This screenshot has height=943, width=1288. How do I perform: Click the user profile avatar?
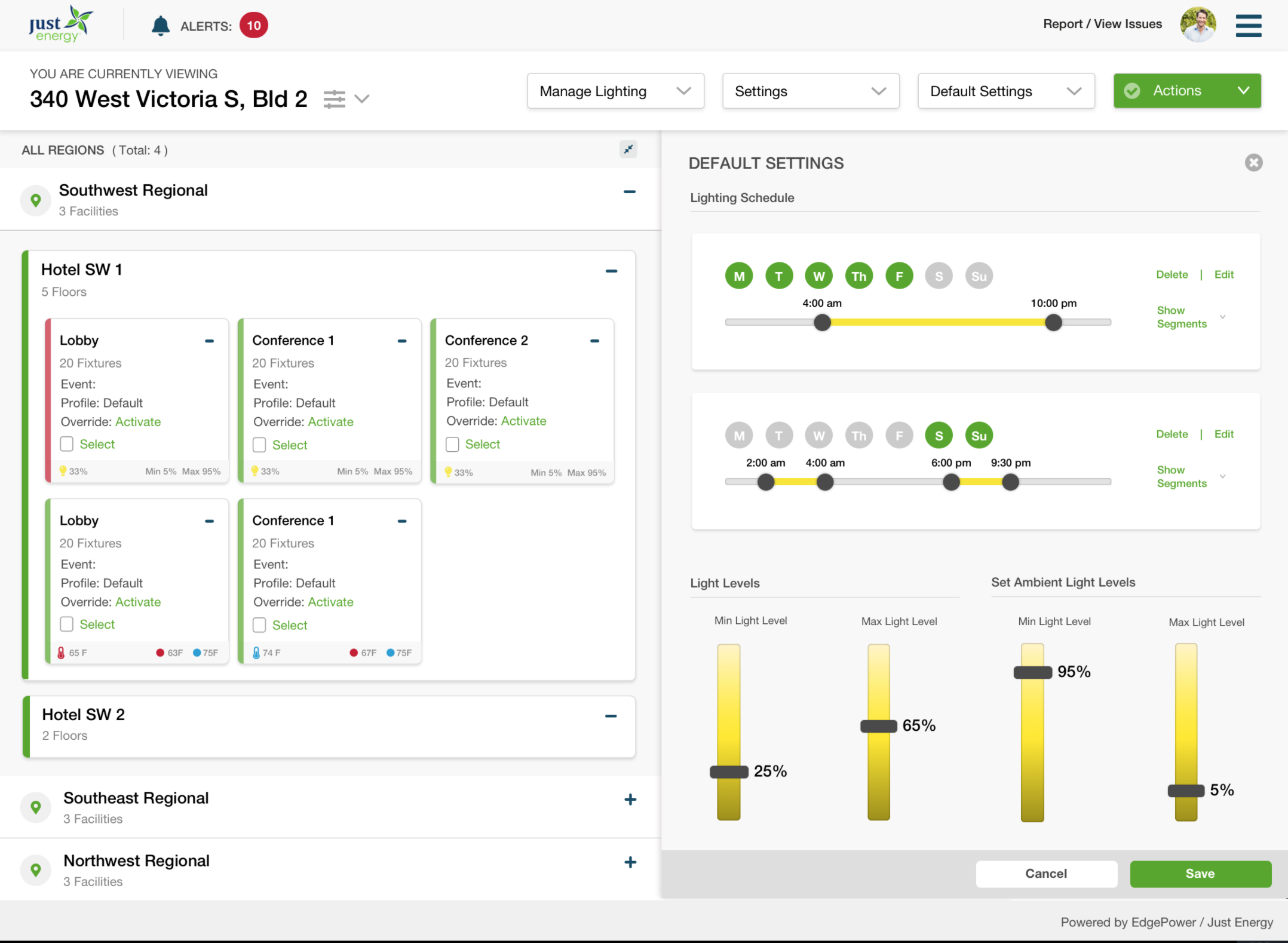coord(1197,25)
